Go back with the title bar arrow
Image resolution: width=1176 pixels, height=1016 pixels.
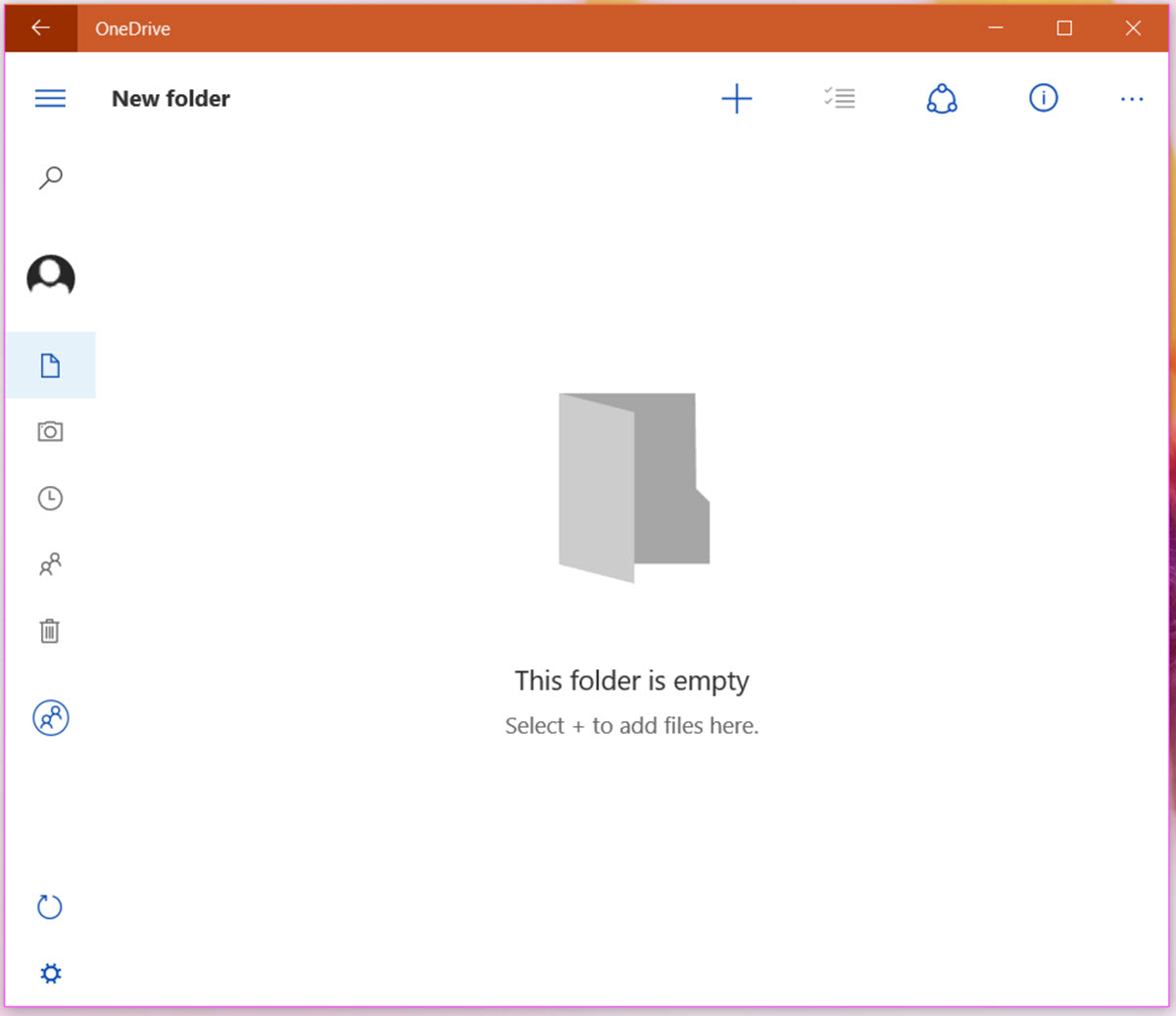40,27
